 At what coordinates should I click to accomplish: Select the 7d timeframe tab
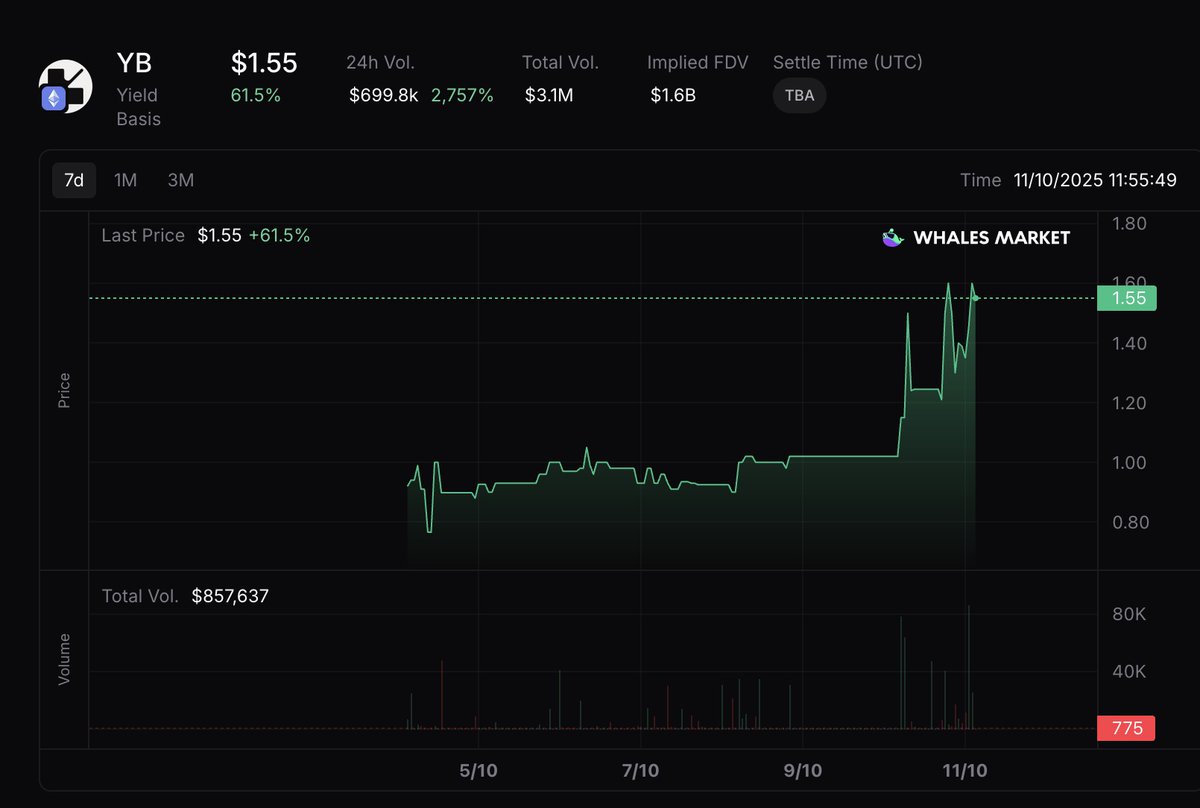[74, 180]
